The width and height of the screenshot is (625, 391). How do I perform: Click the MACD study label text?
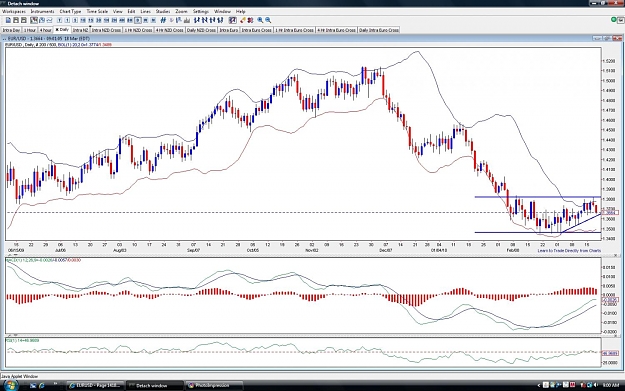coord(44,260)
